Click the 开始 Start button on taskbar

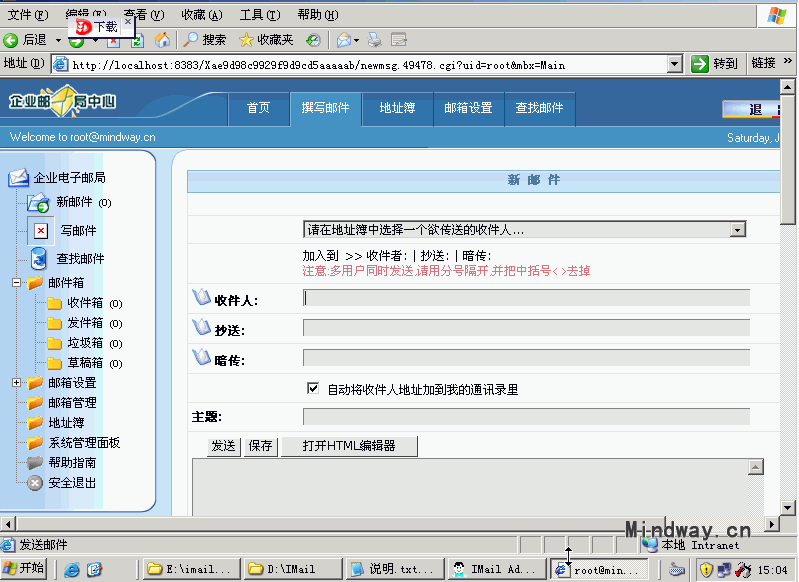tap(24, 568)
